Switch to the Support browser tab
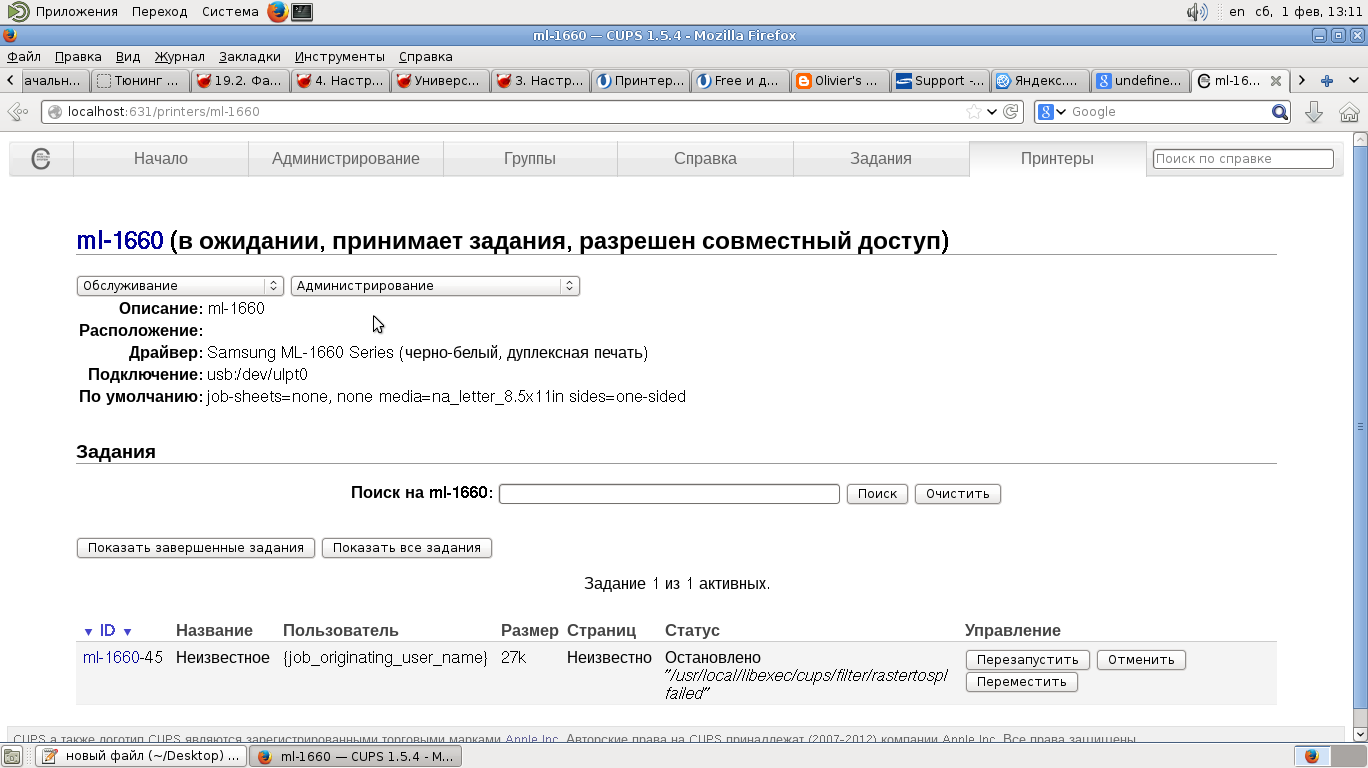 940,81
